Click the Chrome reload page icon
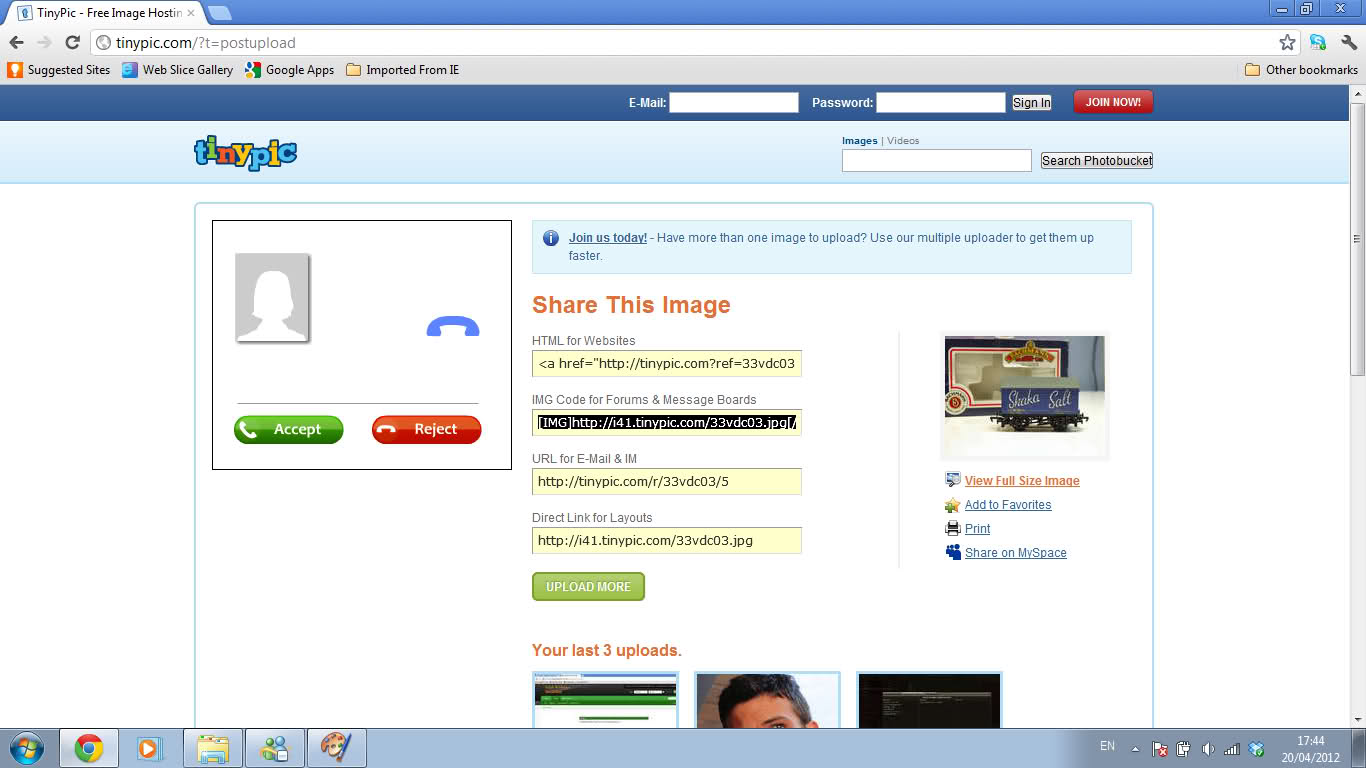Viewport: 1366px width, 768px height. tap(72, 42)
